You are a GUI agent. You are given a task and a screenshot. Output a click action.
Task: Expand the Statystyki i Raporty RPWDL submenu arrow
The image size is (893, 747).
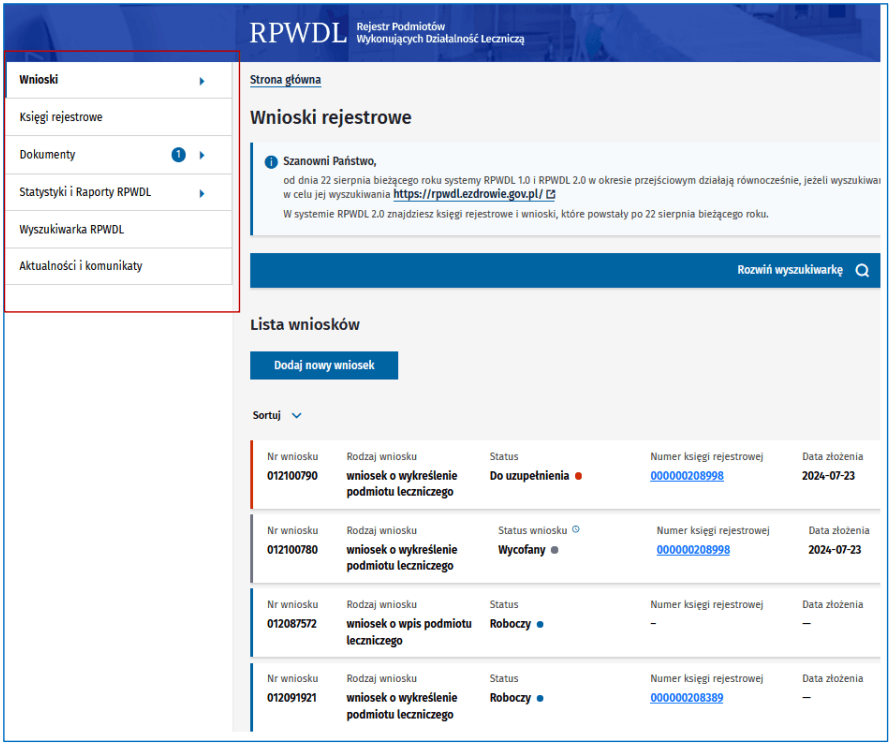tap(202, 193)
